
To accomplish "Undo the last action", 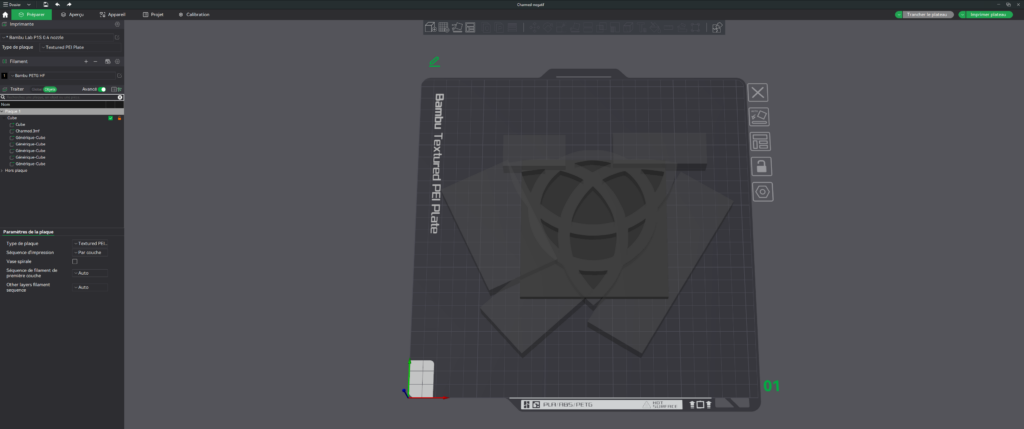I will click(x=57, y=5).
